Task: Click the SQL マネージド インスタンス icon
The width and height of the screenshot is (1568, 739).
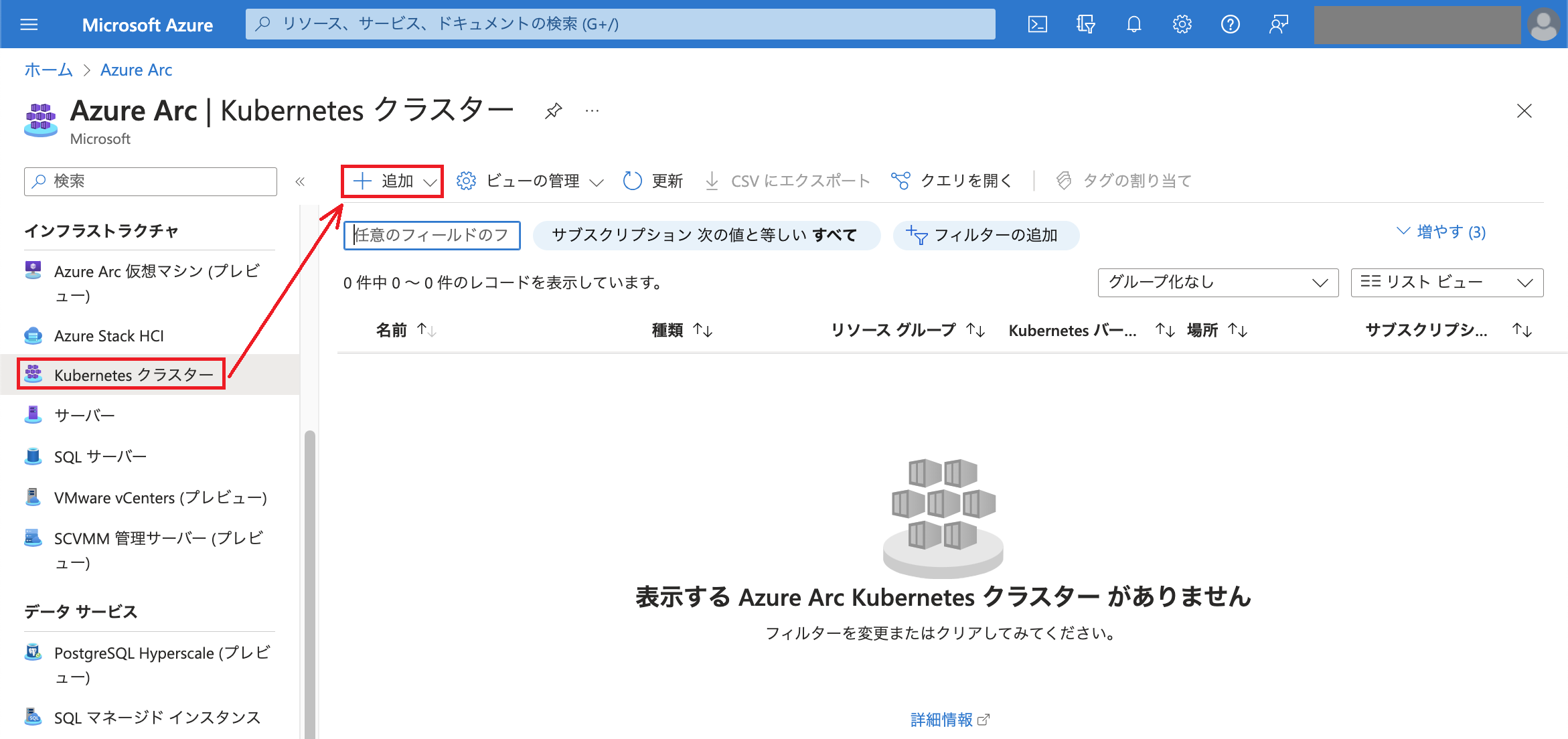Action: coord(33,717)
